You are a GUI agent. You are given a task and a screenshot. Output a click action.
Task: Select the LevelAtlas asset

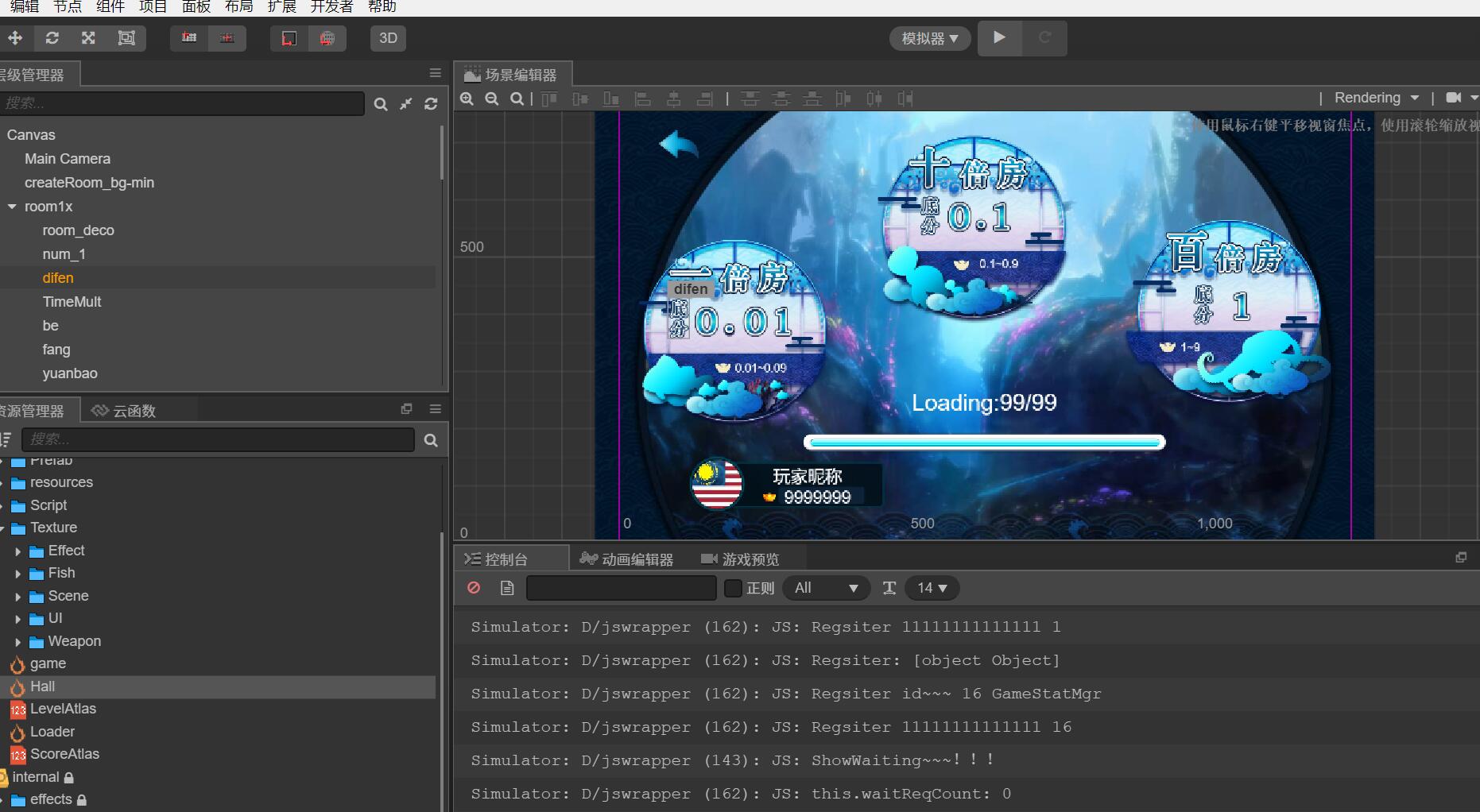[x=63, y=709]
